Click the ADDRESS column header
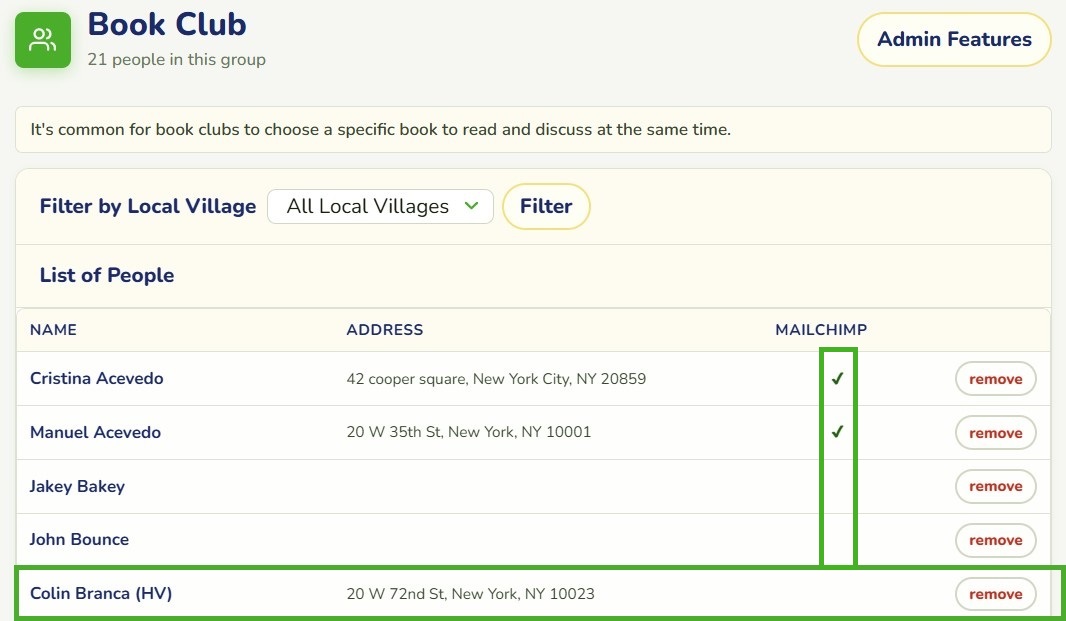The height and width of the screenshot is (621, 1066). (385, 330)
